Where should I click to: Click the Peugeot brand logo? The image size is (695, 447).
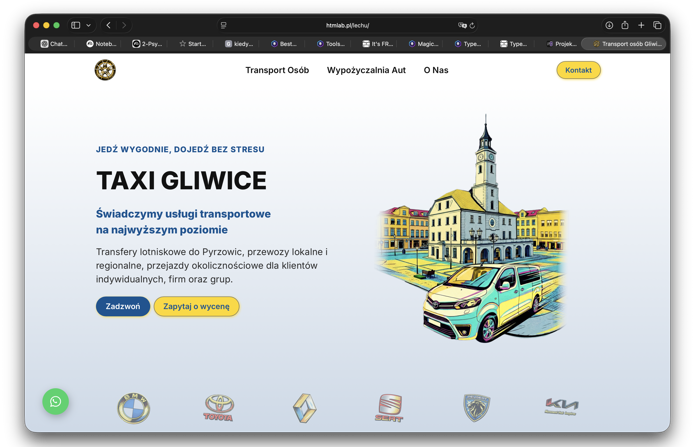point(476,408)
